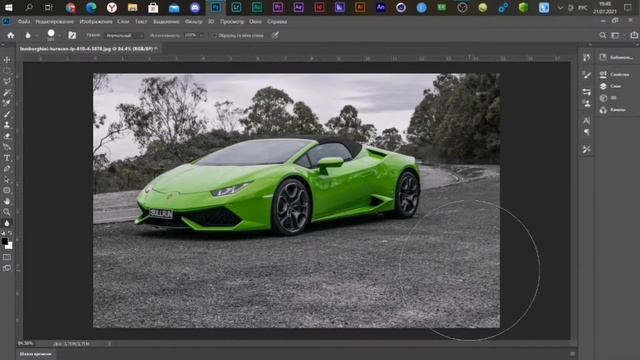Viewport: 640px width, 360px height.
Task: Open Premiere Pro from the taskbar
Action: coord(278,7)
